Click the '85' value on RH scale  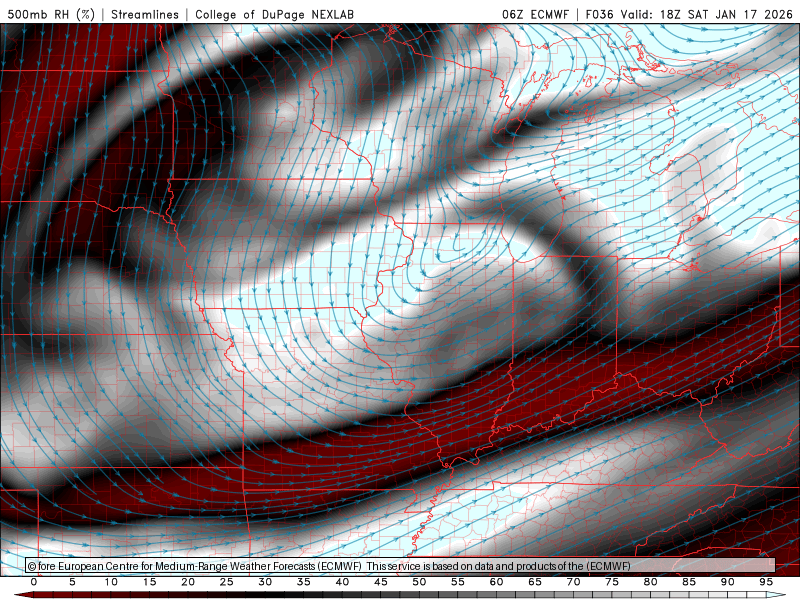click(689, 582)
